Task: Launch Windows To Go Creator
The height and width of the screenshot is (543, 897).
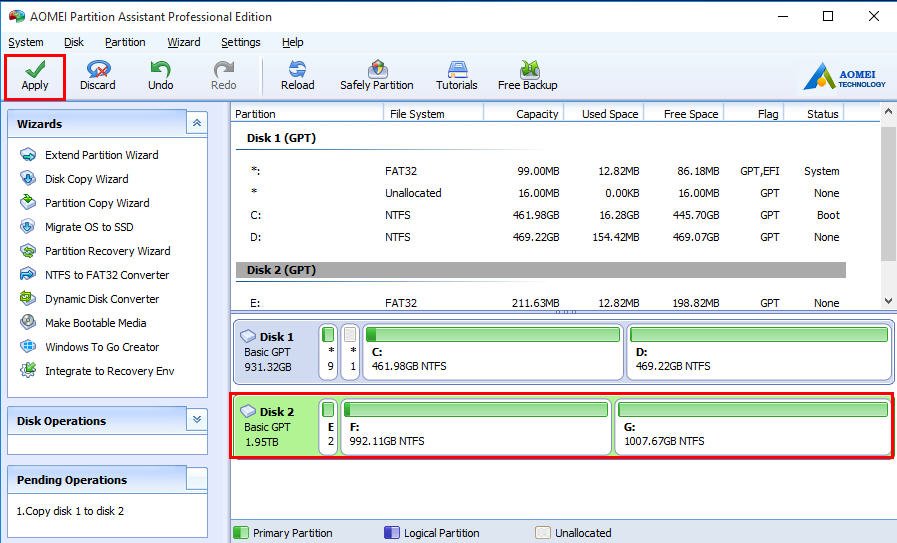Action: pos(102,347)
